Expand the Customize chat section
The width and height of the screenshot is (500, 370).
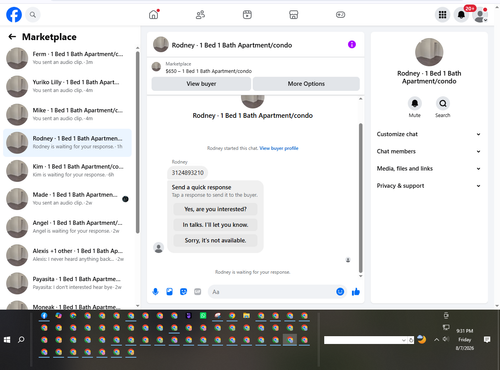click(429, 134)
